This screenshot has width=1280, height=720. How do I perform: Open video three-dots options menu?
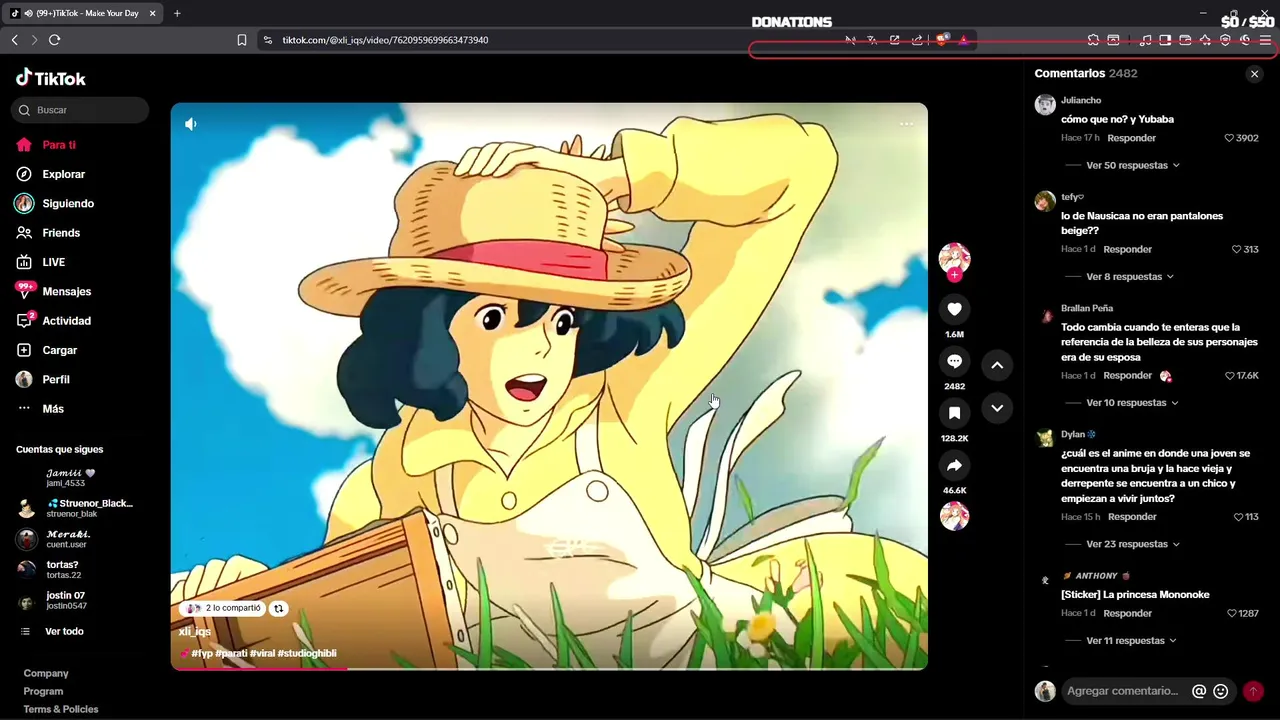[x=906, y=124]
